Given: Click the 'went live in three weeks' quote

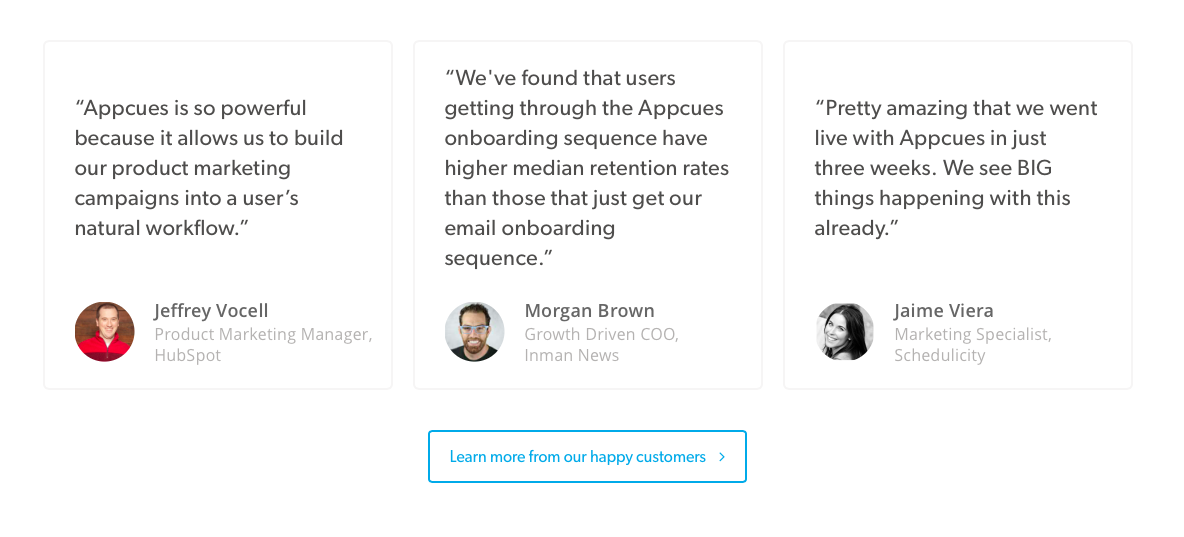Looking at the screenshot, I should 956,168.
